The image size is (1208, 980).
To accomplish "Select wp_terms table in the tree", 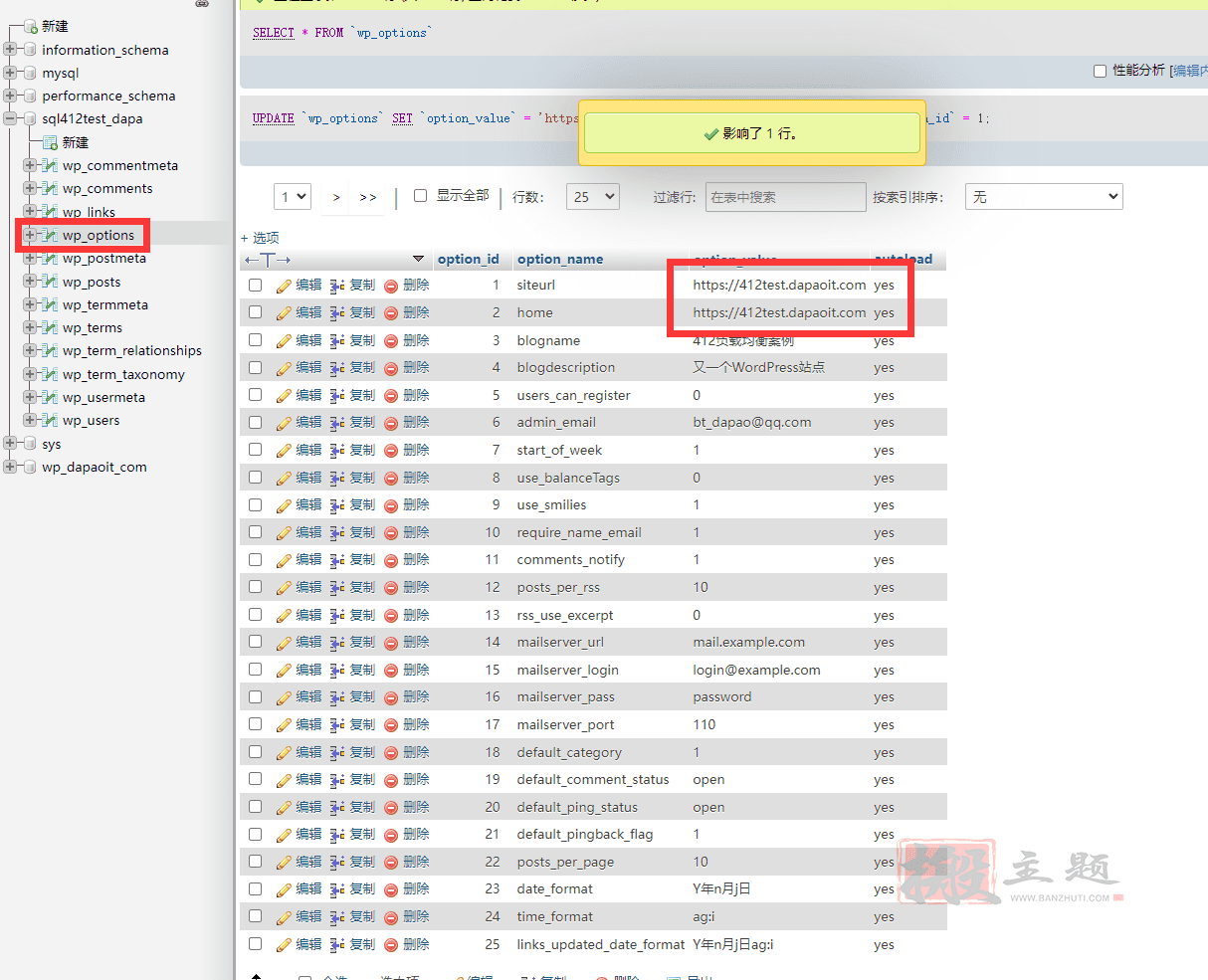I will (92, 327).
